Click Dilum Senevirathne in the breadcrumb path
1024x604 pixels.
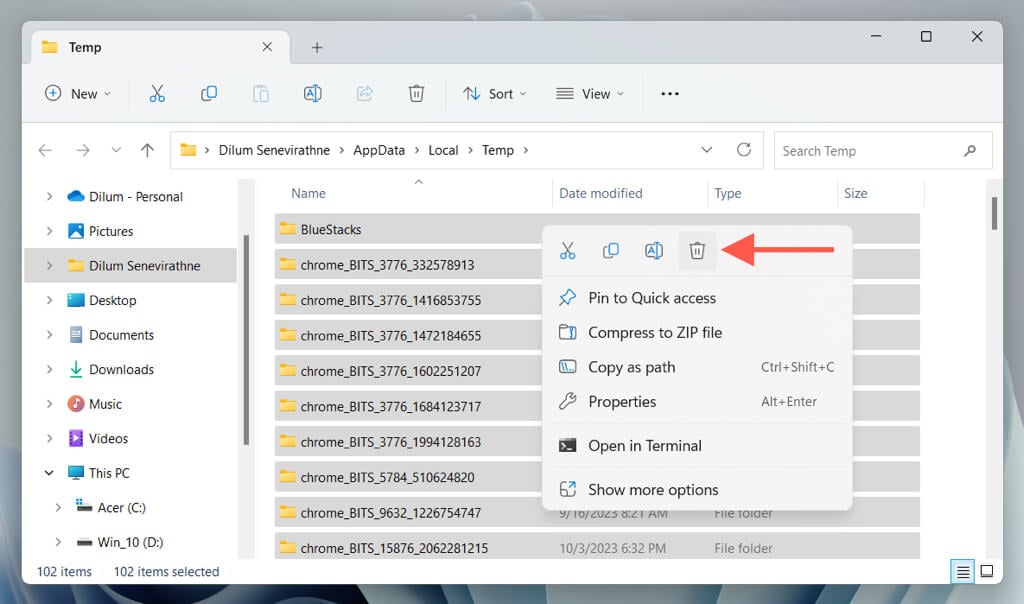(x=274, y=150)
